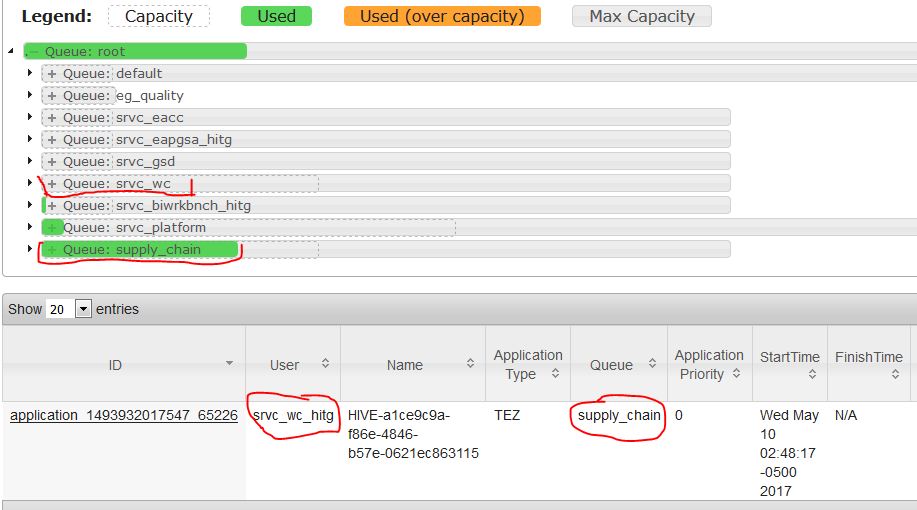Select the Queue: srvc_gsd bar
This screenshot has width=917, height=510.
pos(386,161)
